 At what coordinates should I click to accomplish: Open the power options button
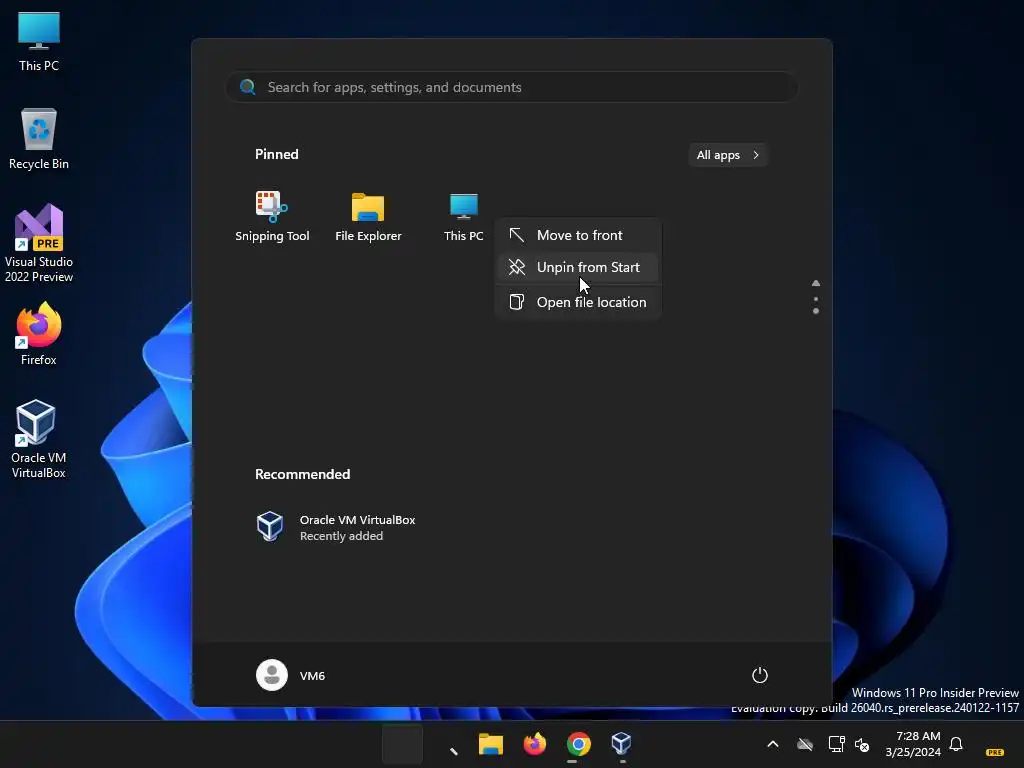tap(760, 675)
